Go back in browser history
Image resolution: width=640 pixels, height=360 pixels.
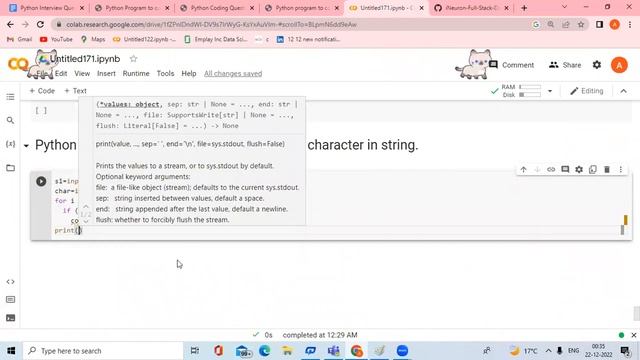(10, 24)
